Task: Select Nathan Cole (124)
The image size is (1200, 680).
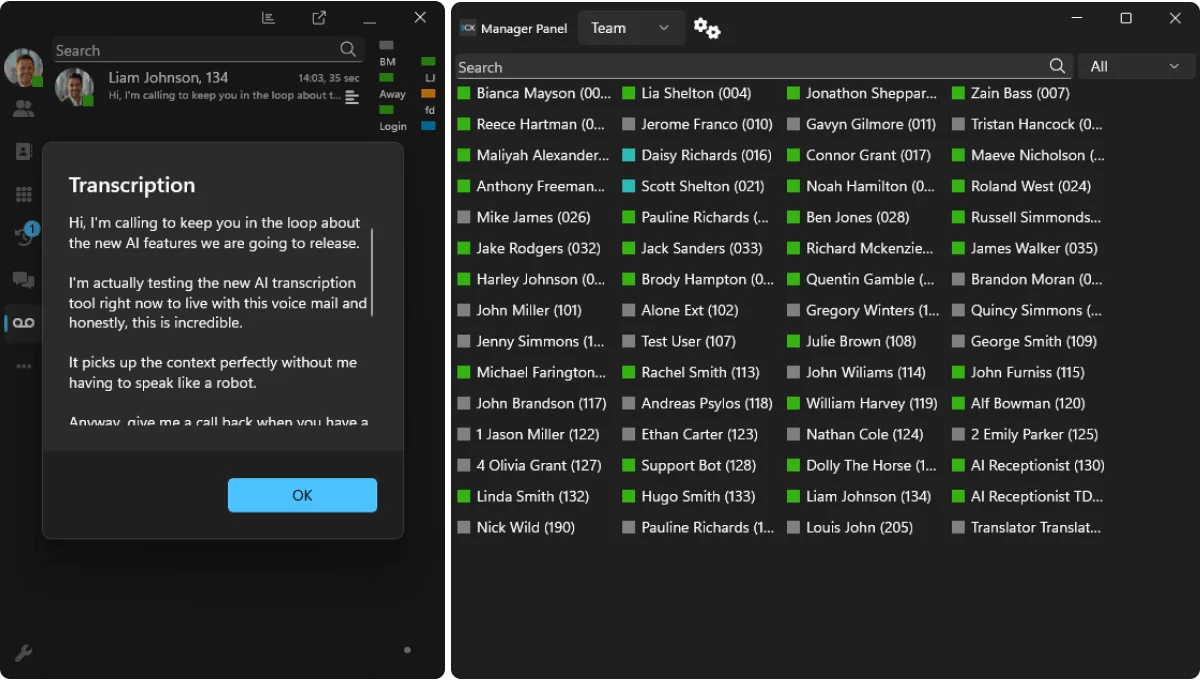Action: 855,434
